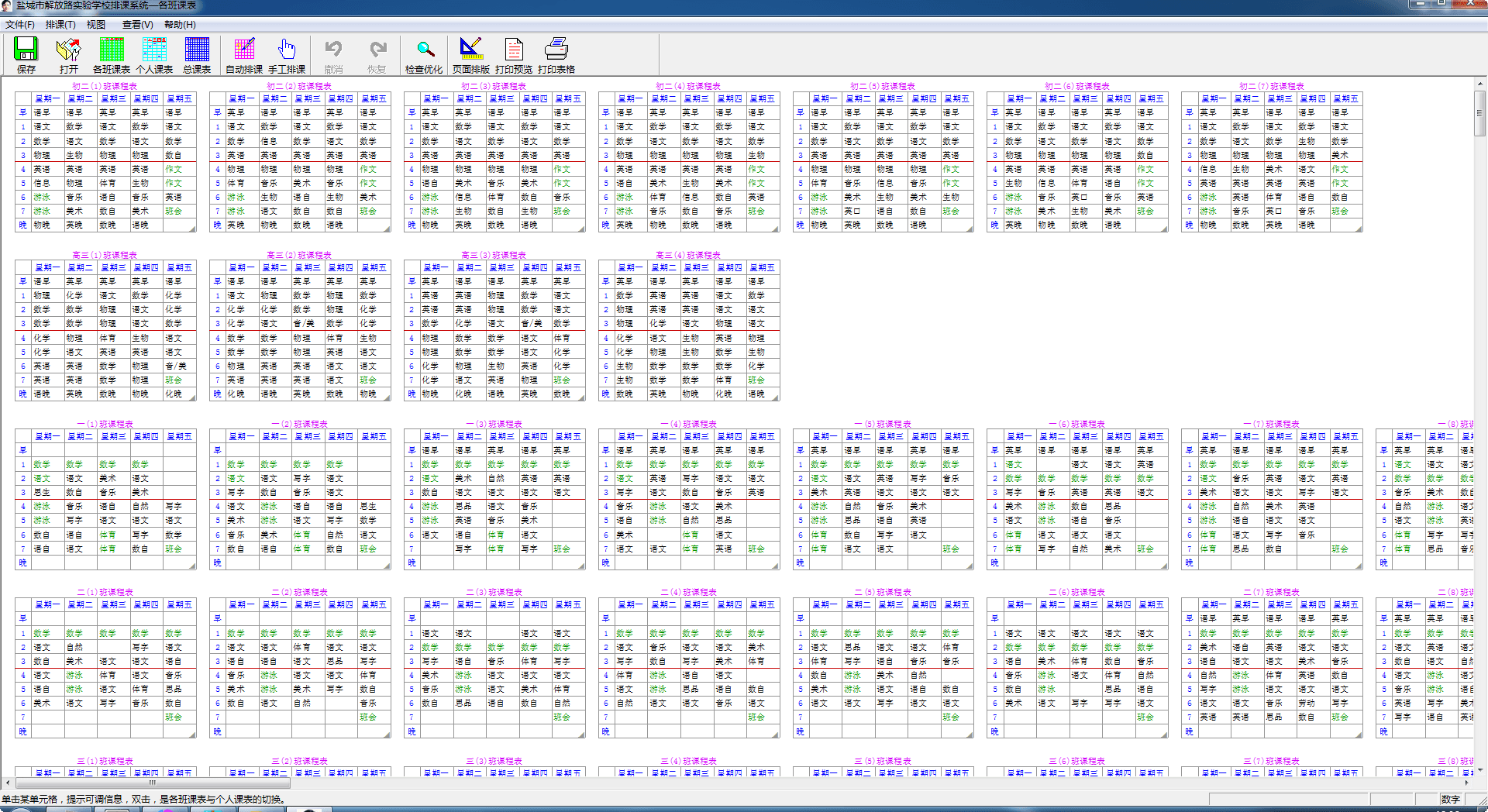Select 初二(2) Friday period 6 美术 cell
The height and width of the screenshot is (812, 1488).
(x=374, y=197)
